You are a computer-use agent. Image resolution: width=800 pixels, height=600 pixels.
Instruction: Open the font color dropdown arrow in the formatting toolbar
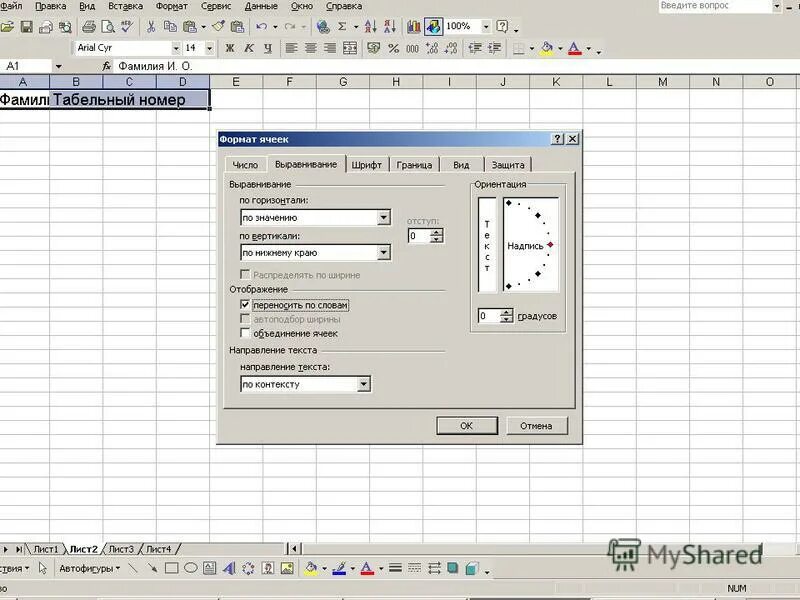point(588,49)
